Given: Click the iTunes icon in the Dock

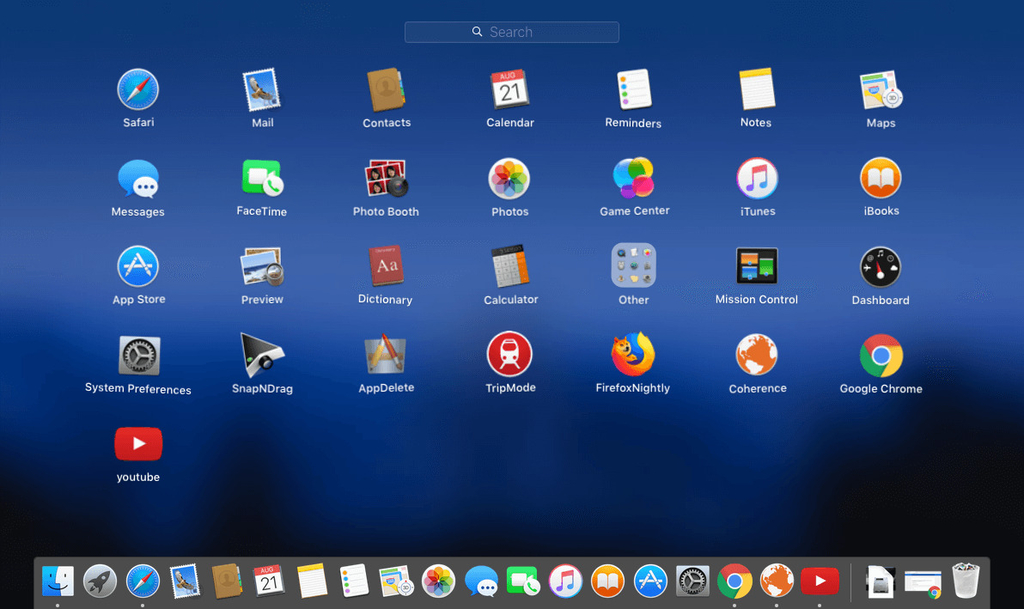Looking at the screenshot, I should point(566,581).
